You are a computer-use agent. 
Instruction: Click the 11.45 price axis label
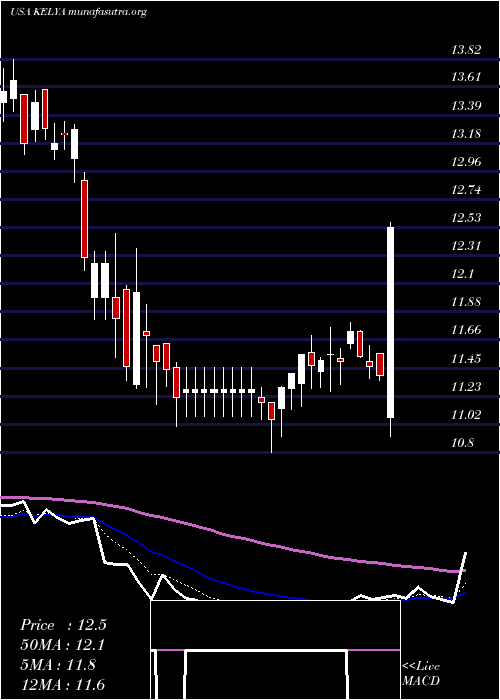coord(466,358)
